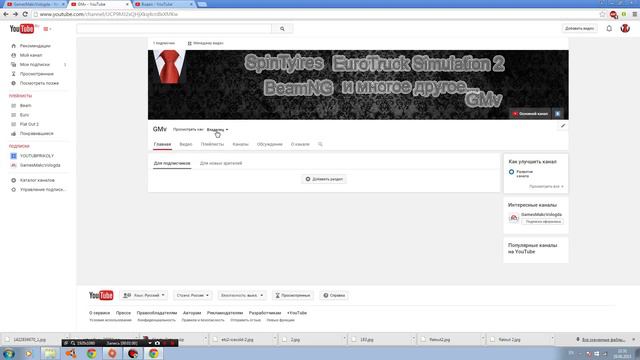Switch to the first GamesMaks Vologda browser tab

click(34, 4)
